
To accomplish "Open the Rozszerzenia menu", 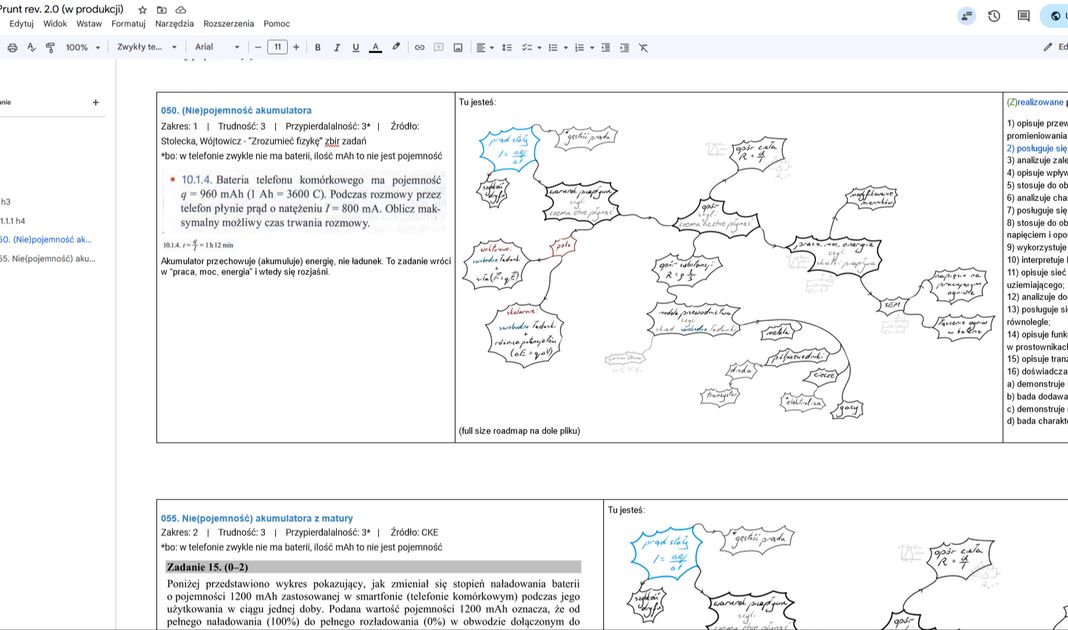I will pos(228,23).
